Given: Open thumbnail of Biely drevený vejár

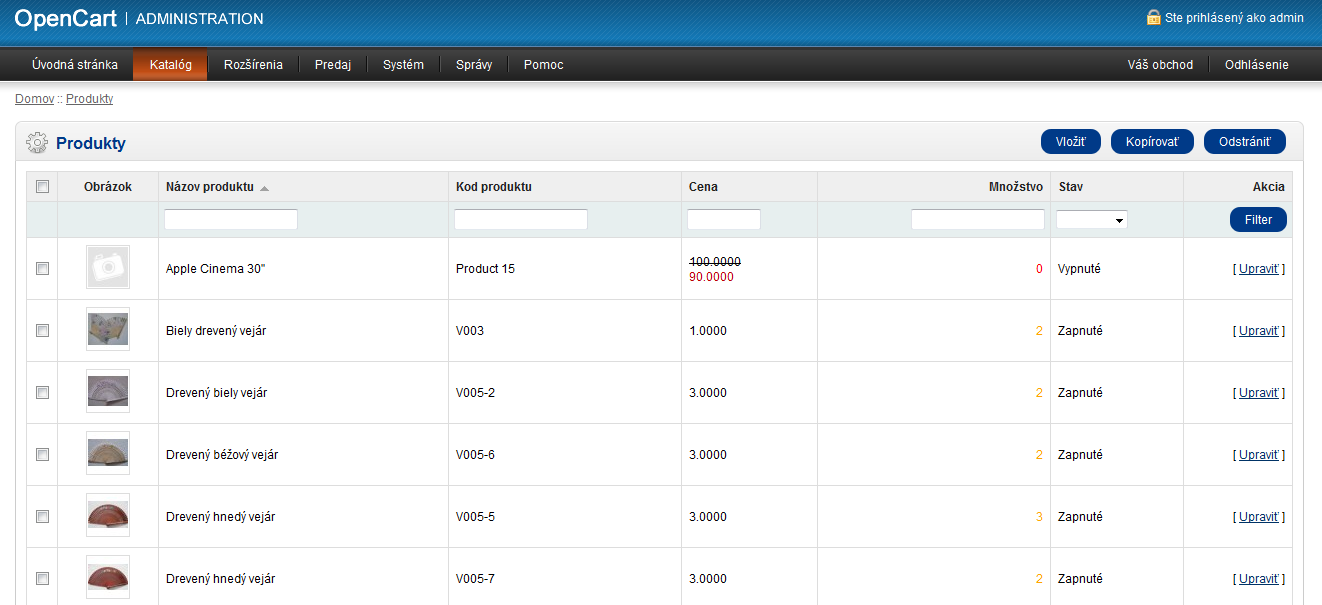Looking at the screenshot, I should click(108, 329).
